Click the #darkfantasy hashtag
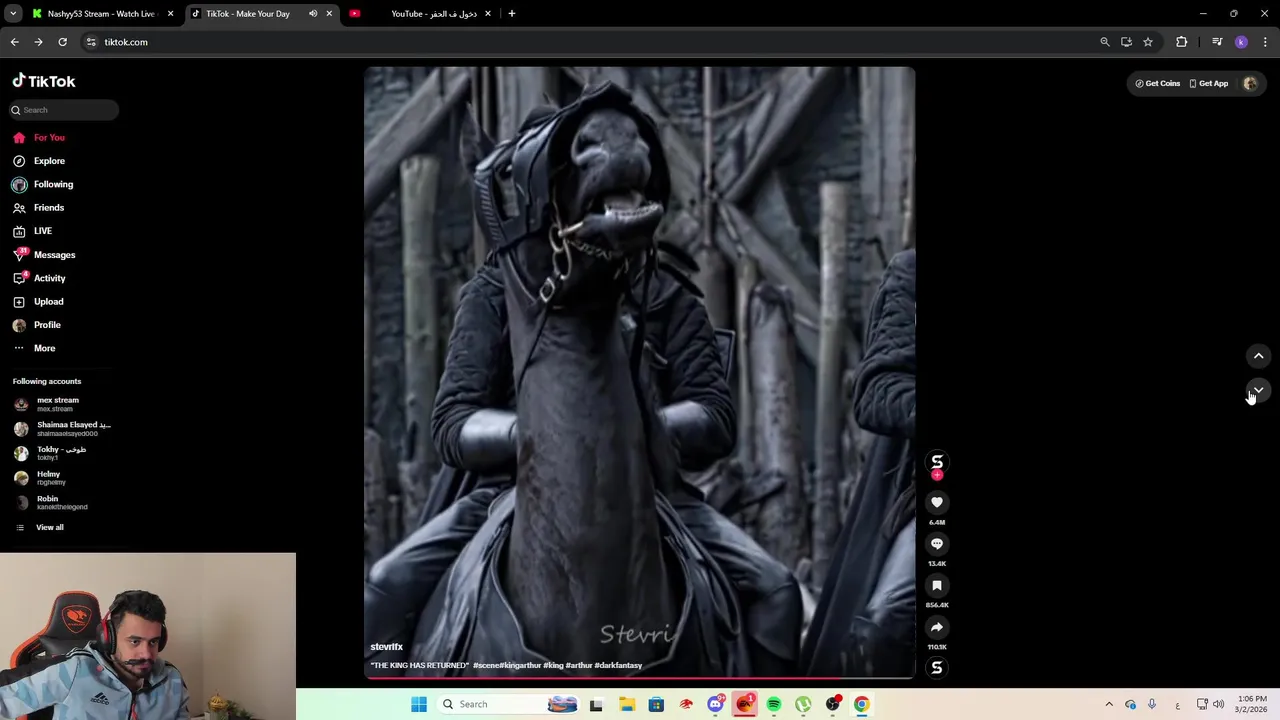1280x720 pixels. [x=618, y=665]
